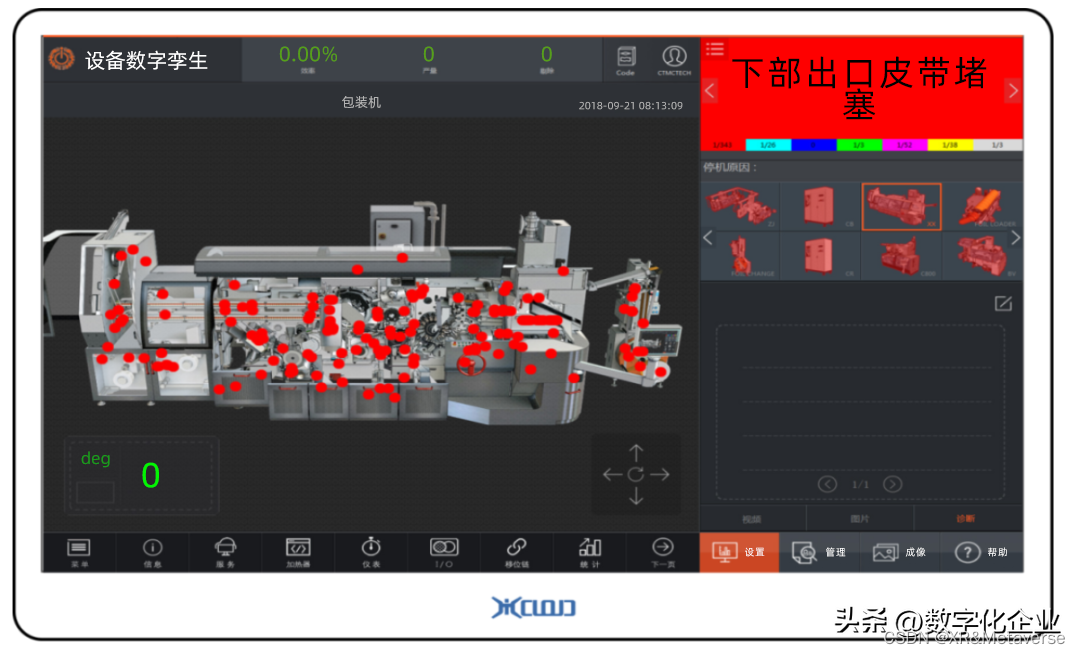
Task: Click the I/O icon
Action: (x=444, y=551)
